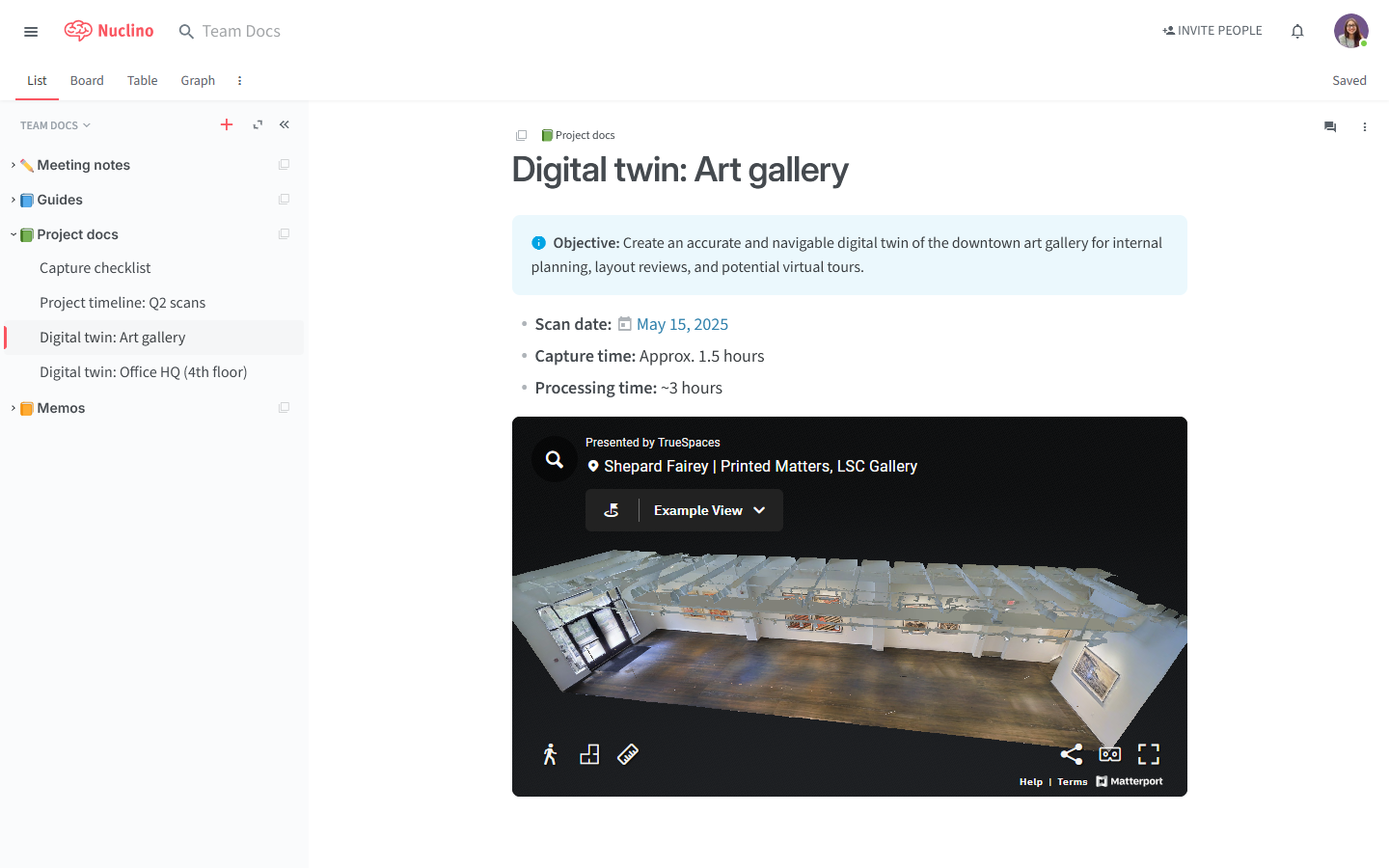Viewport: 1389px width, 868px height.
Task: Open Guides collection
Action: click(60, 200)
